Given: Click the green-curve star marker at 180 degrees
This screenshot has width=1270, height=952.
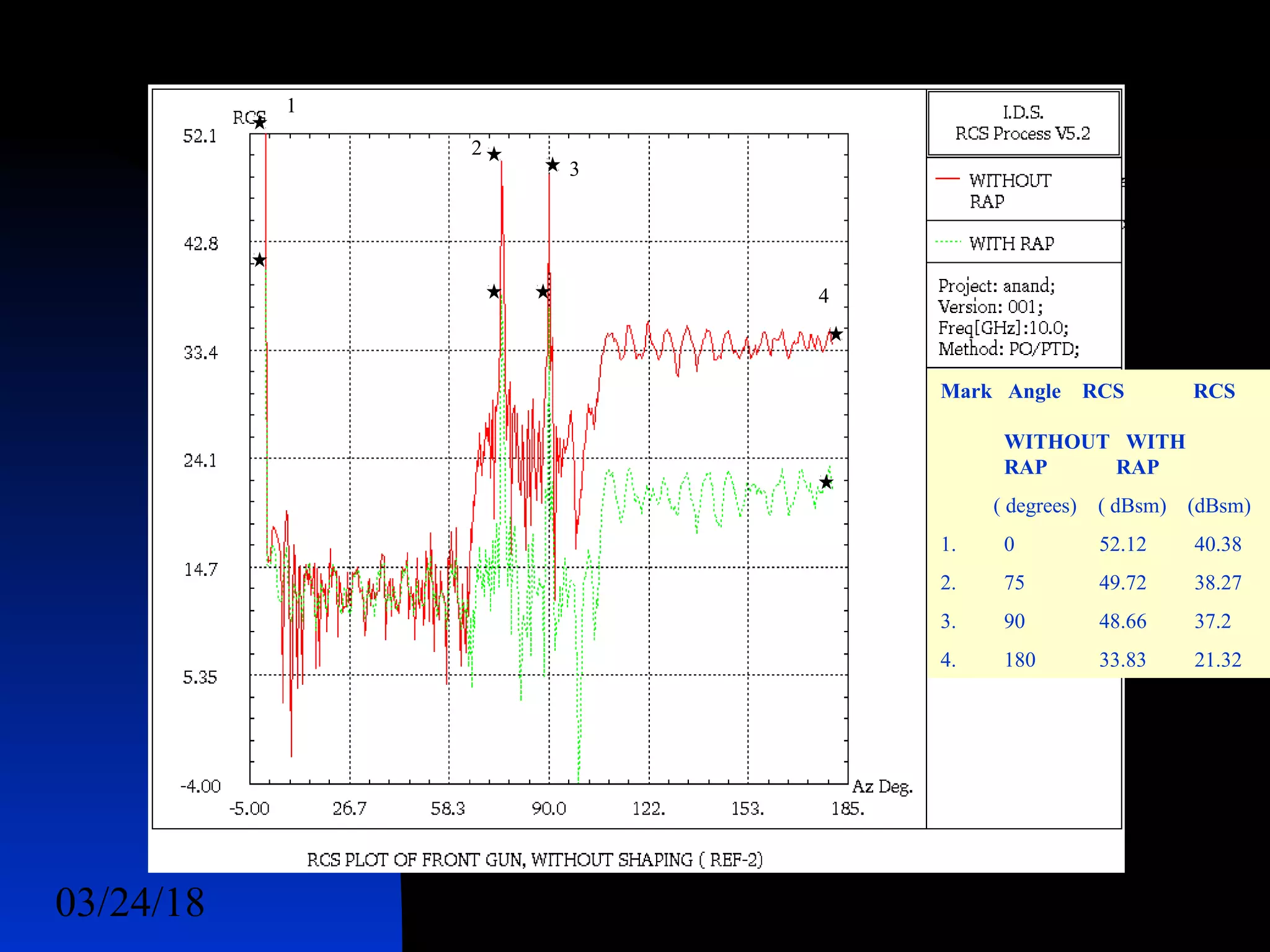Looking at the screenshot, I should tap(825, 482).
